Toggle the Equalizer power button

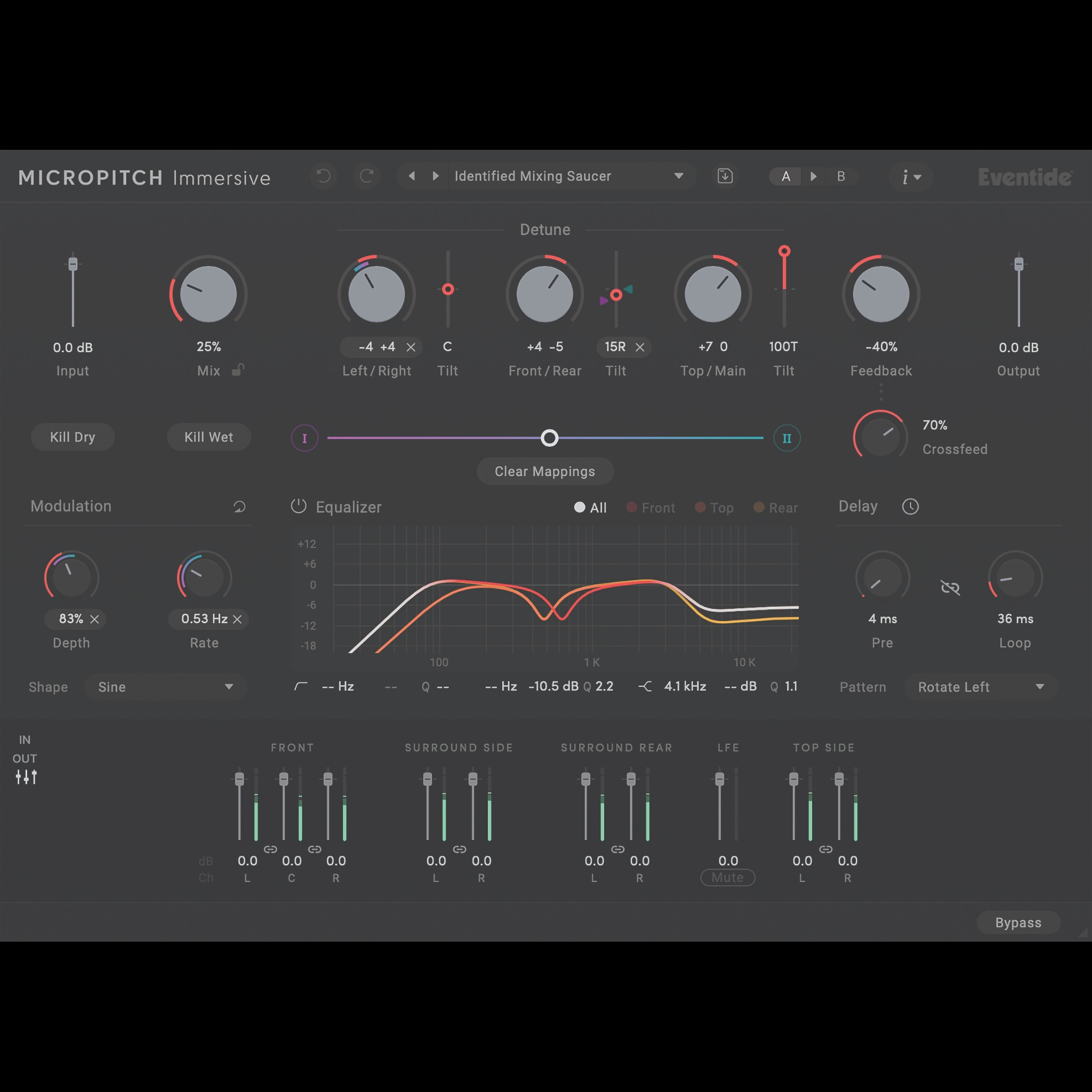click(x=298, y=507)
